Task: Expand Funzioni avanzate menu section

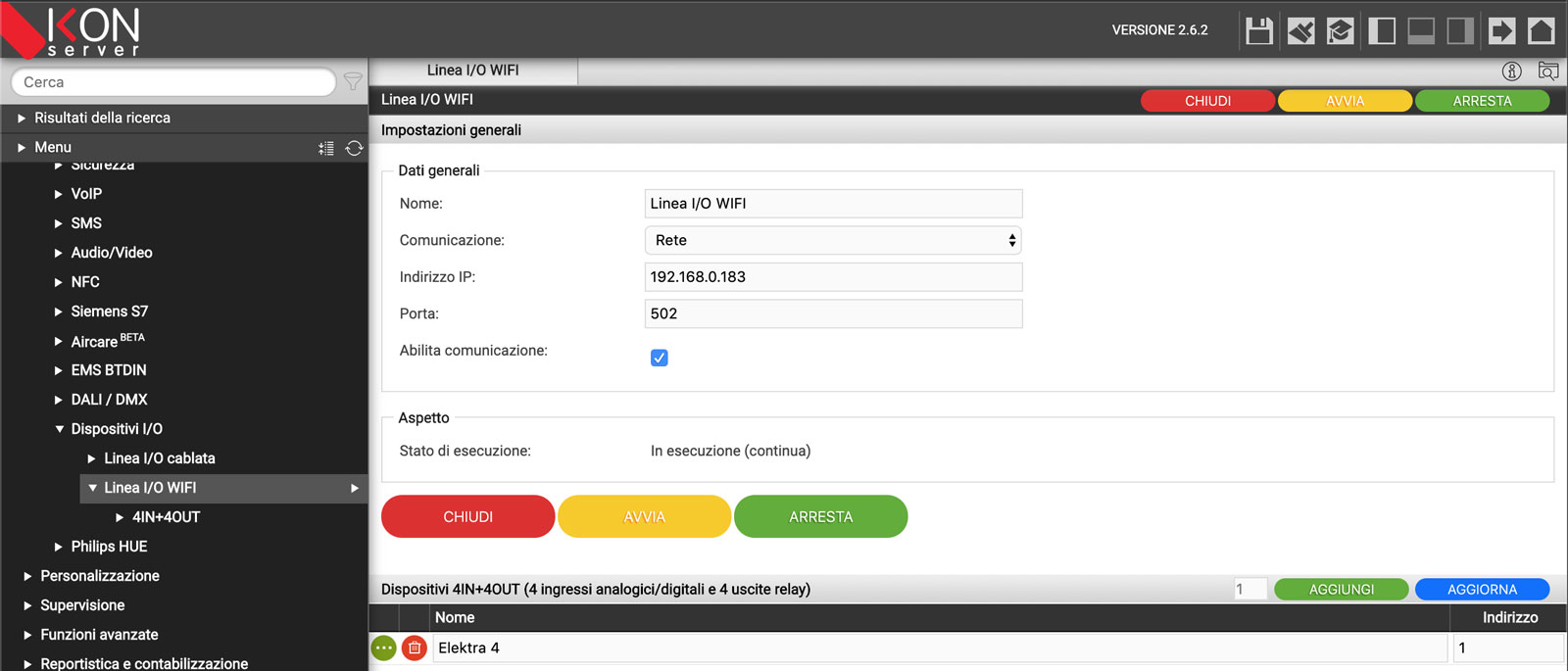Action: pos(27,635)
